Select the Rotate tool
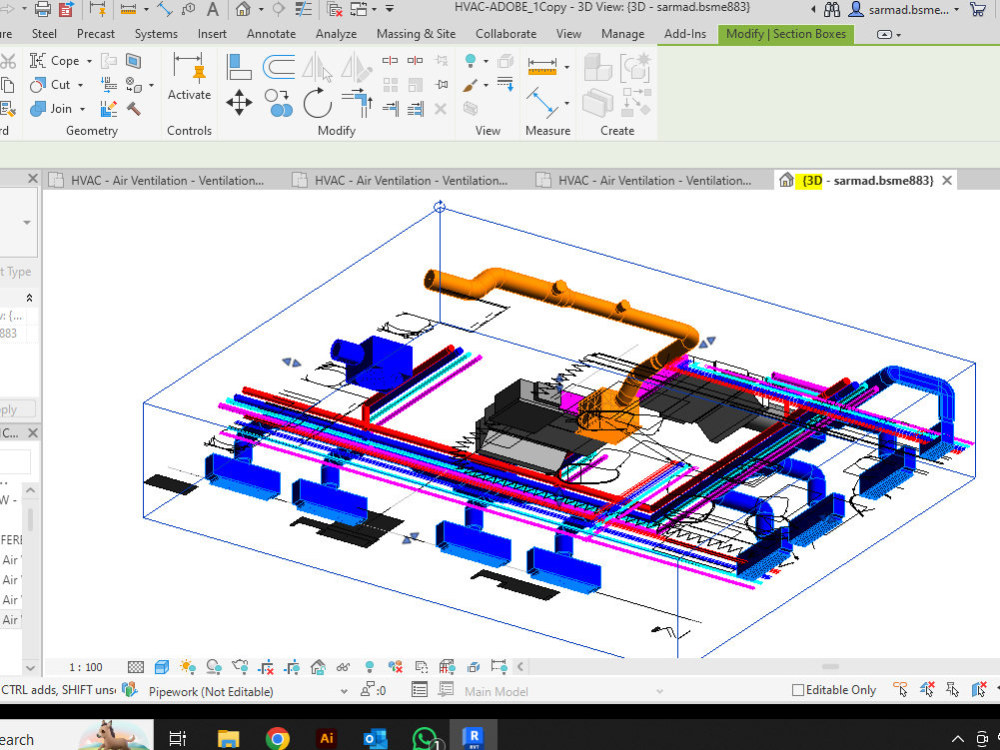Screen dimensions: 1000x750 [317, 103]
